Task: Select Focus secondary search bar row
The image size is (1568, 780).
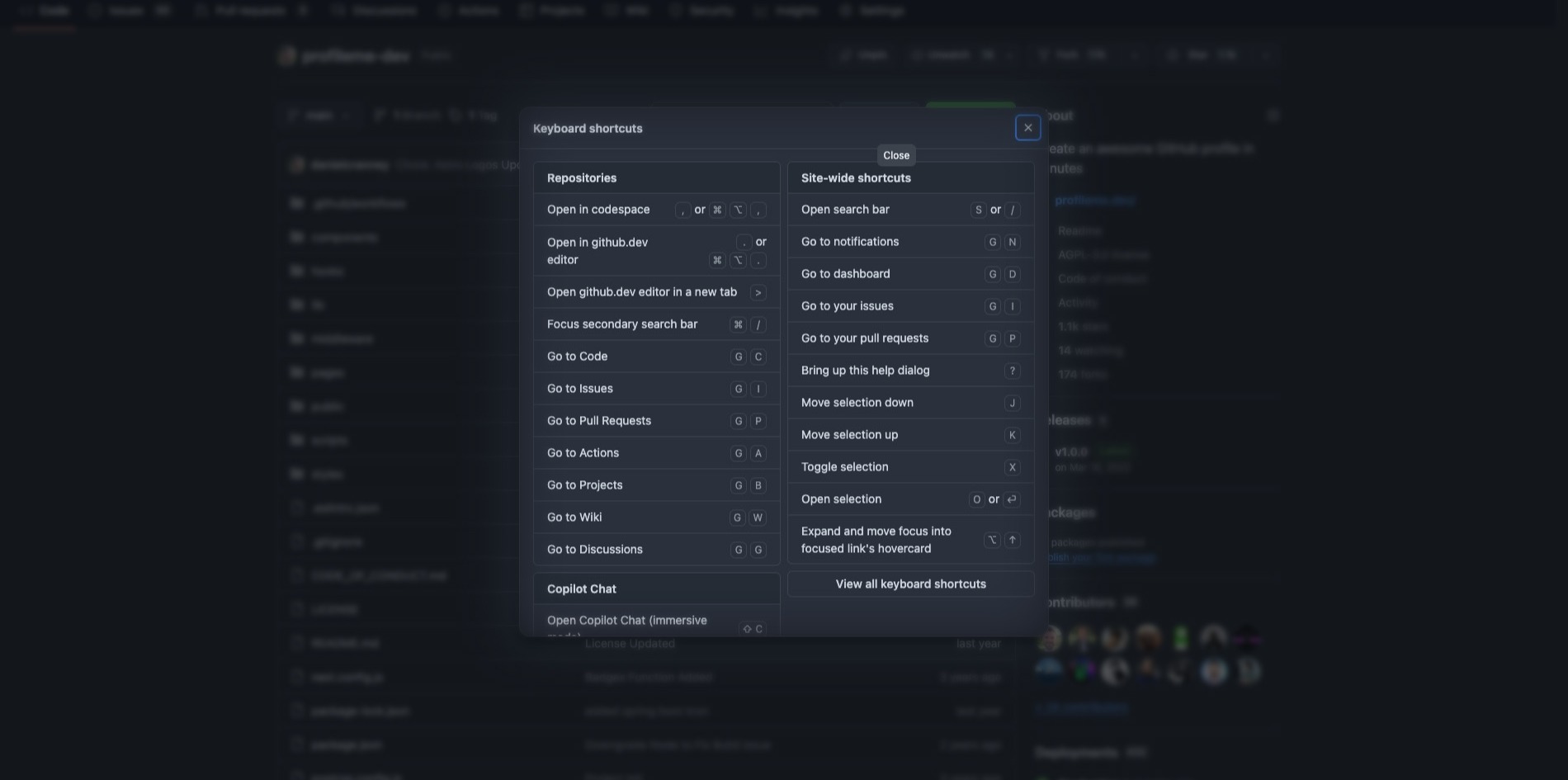Action: 656,324
